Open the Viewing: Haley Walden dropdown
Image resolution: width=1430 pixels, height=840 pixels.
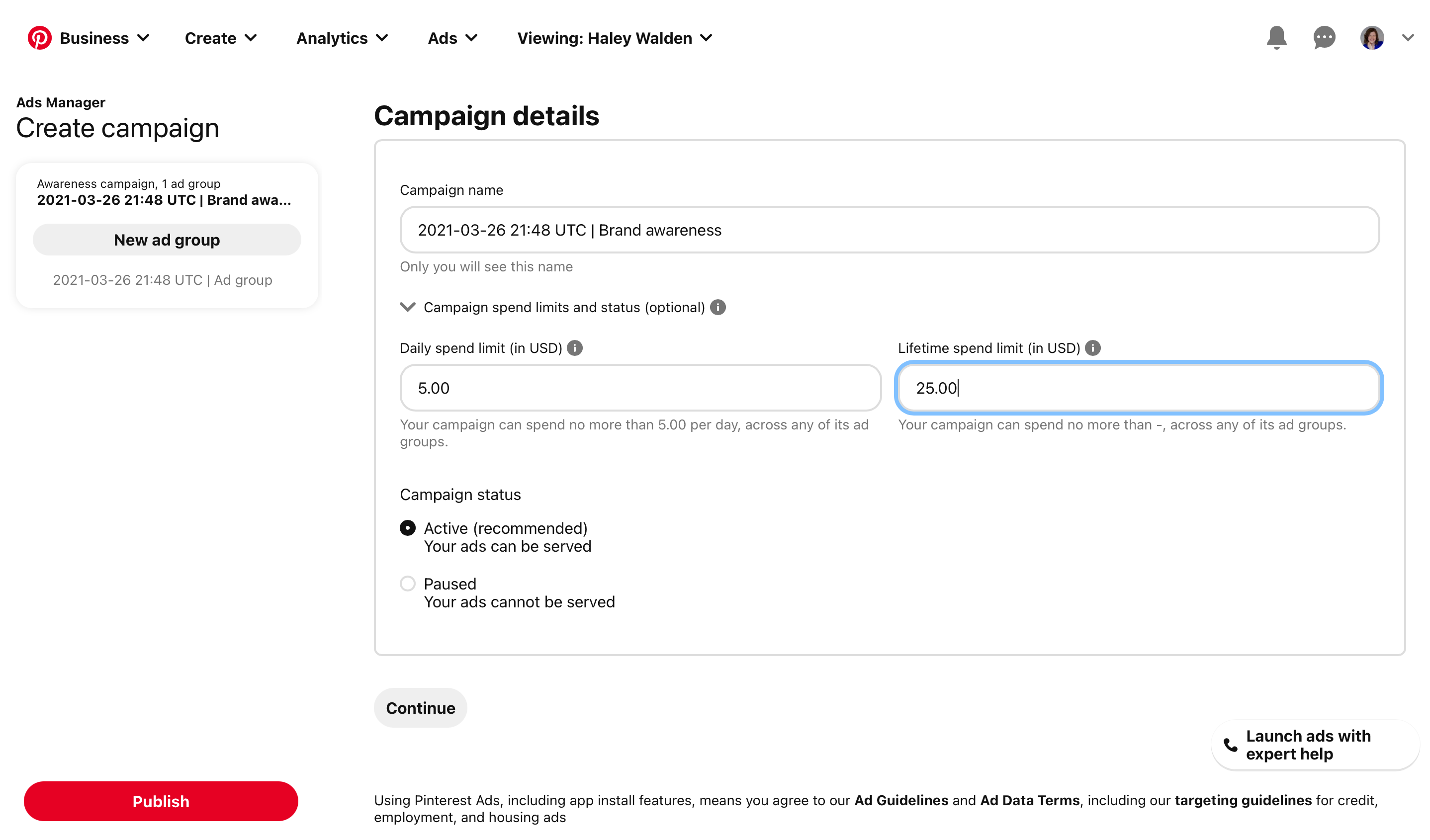click(615, 38)
